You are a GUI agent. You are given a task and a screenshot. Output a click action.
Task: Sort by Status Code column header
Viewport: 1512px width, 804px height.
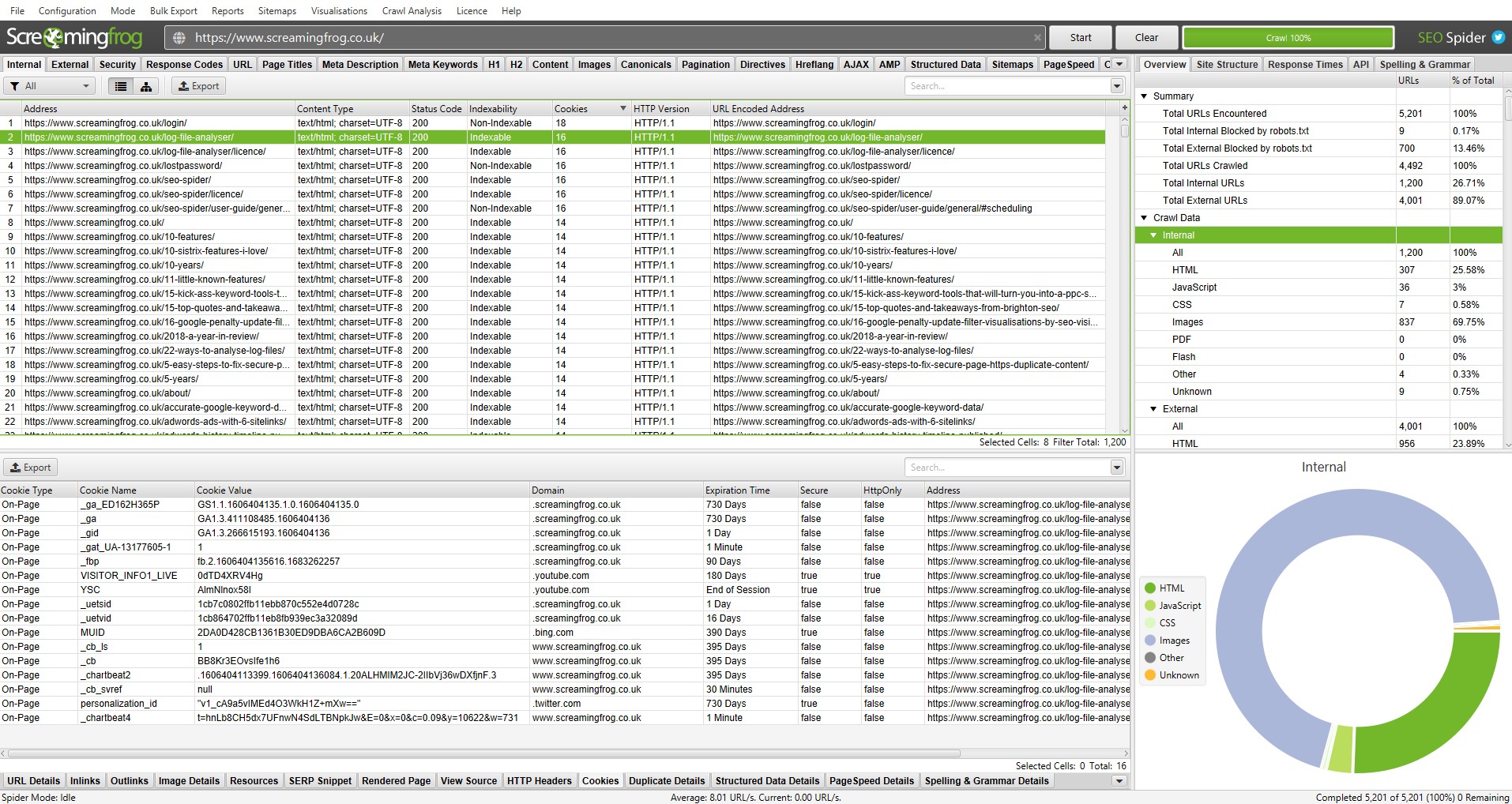point(437,109)
